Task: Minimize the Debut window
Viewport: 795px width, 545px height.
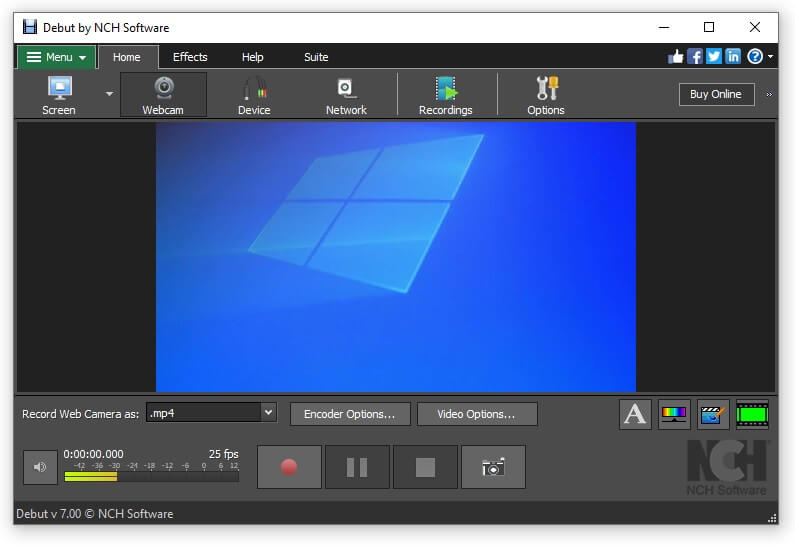Action: (664, 27)
